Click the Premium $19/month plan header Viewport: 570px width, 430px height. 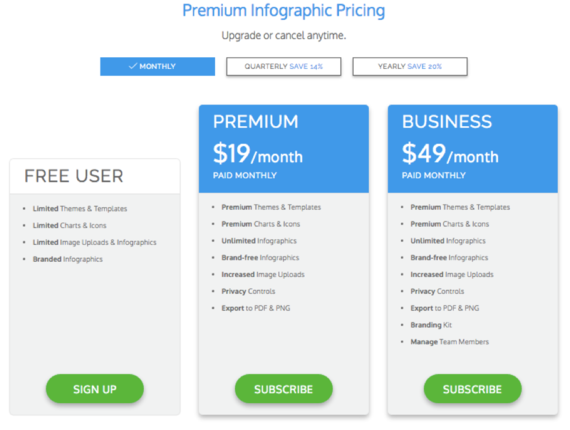[284, 149]
